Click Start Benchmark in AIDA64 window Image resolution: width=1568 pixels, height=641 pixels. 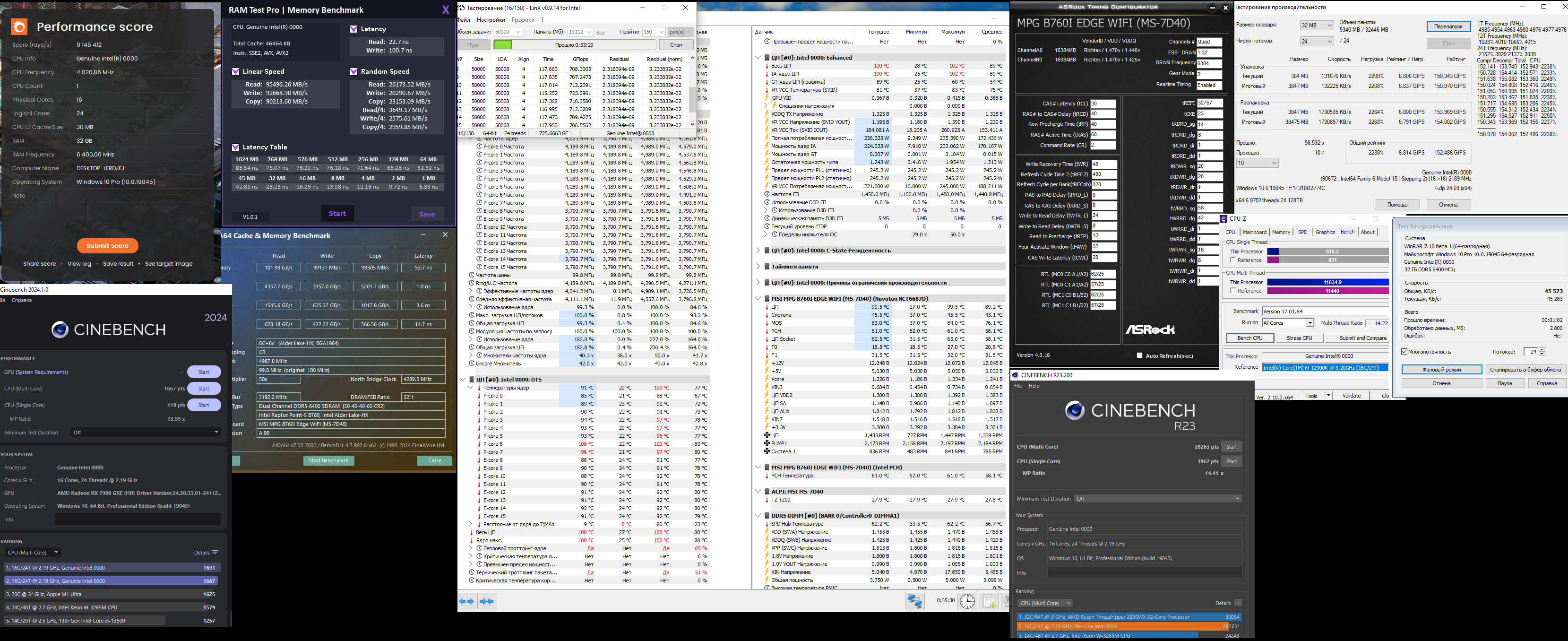coord(329,460)
